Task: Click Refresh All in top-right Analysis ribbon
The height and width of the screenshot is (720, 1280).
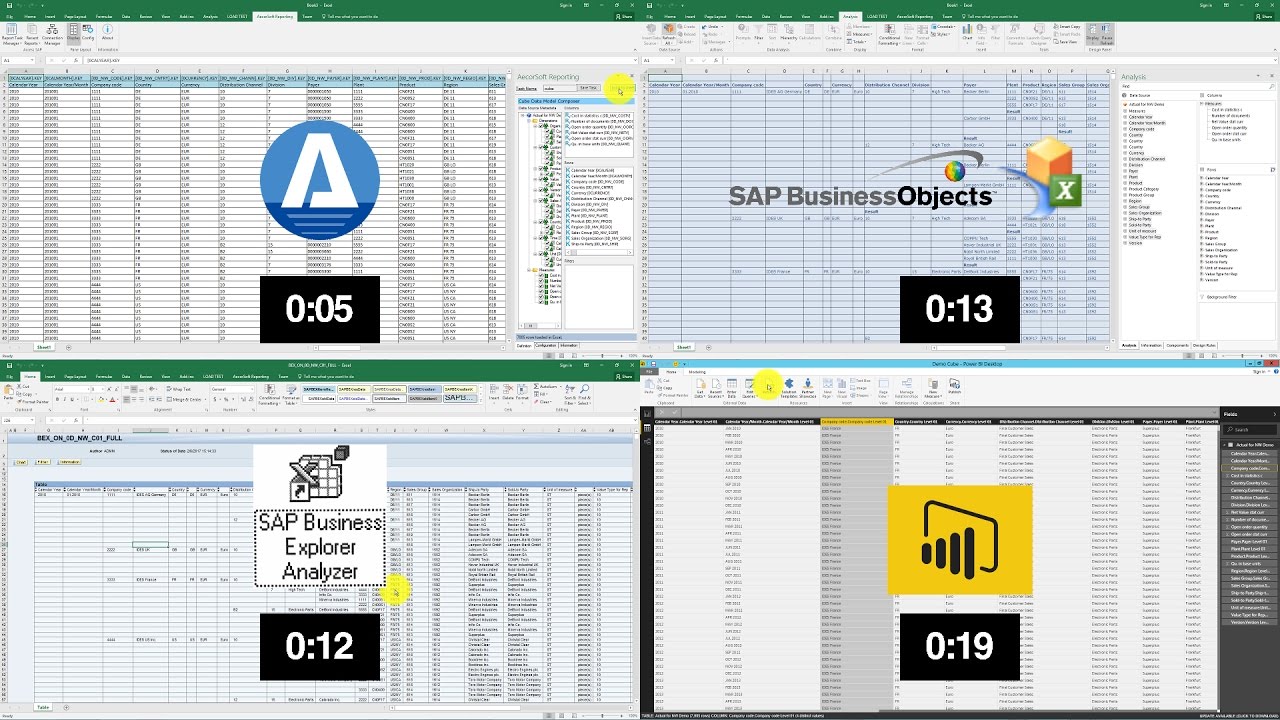Action: (x=669, y=35)
